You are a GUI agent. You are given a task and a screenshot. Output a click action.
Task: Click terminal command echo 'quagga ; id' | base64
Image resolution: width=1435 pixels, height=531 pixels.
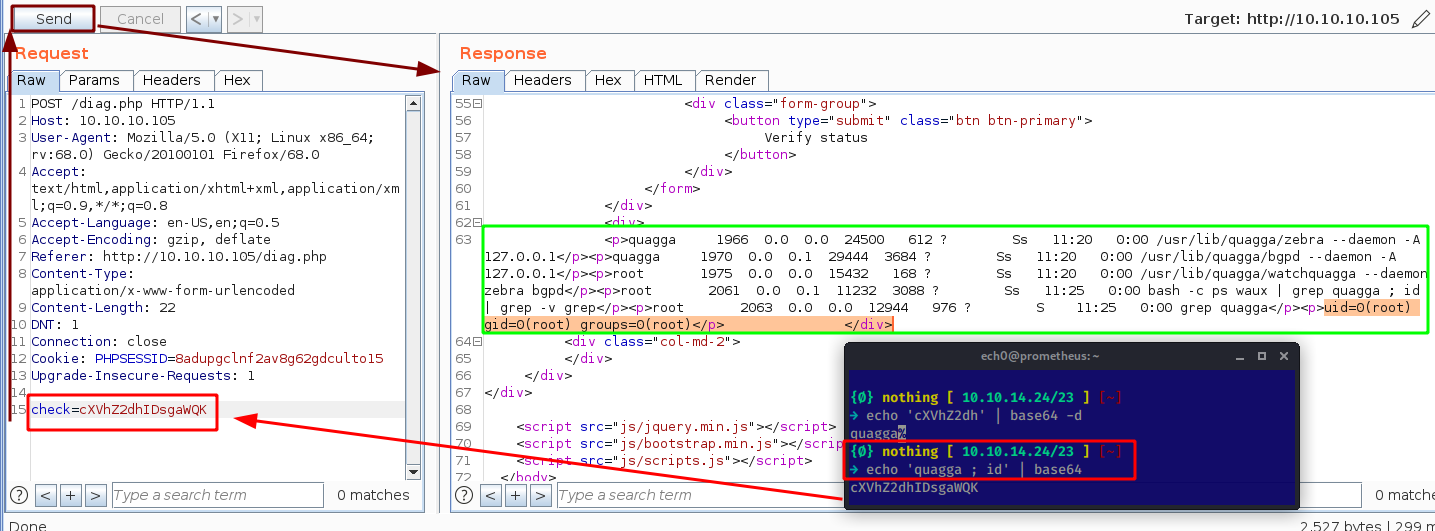pos(974,469)
